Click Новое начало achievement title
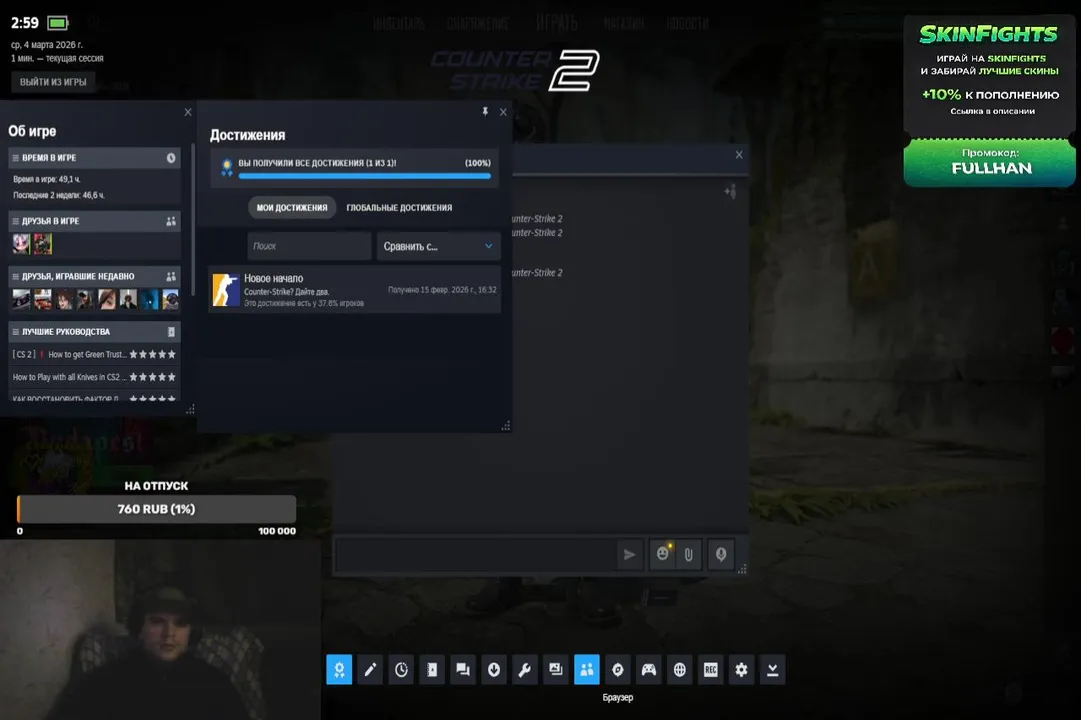 (x=274, y=279)
